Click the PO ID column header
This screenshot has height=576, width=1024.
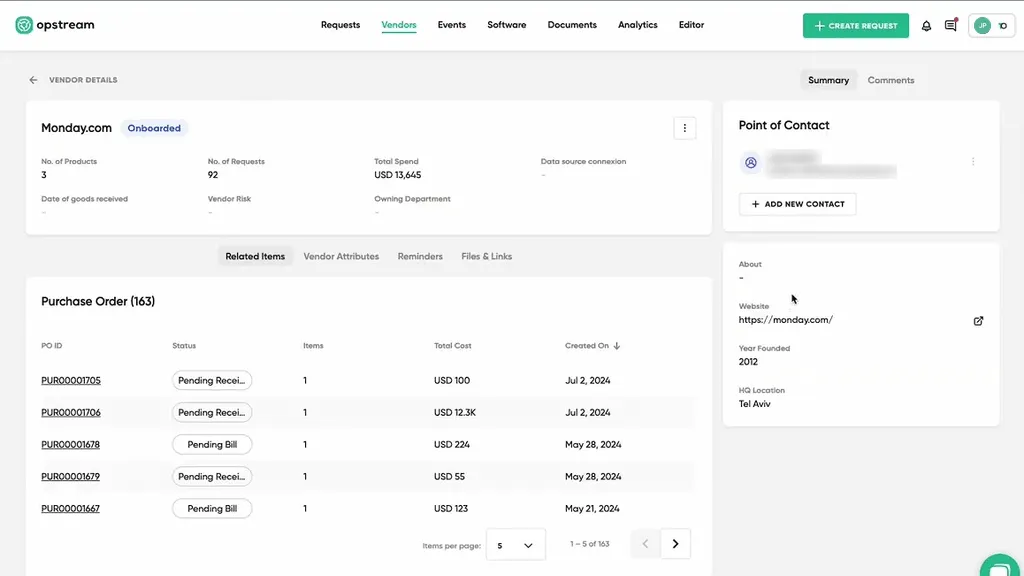tap(52, 345)
